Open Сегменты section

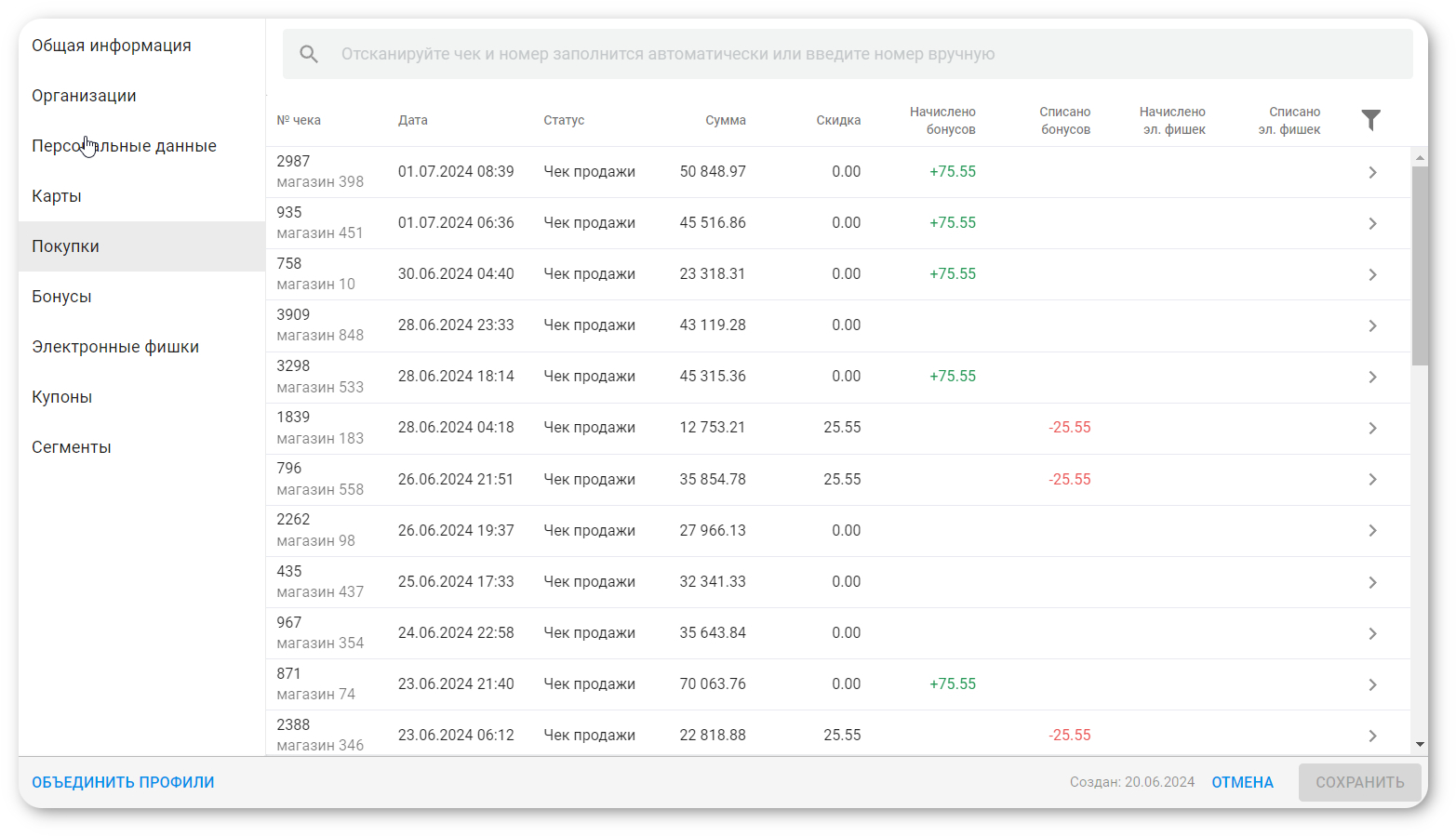(141, 447)
